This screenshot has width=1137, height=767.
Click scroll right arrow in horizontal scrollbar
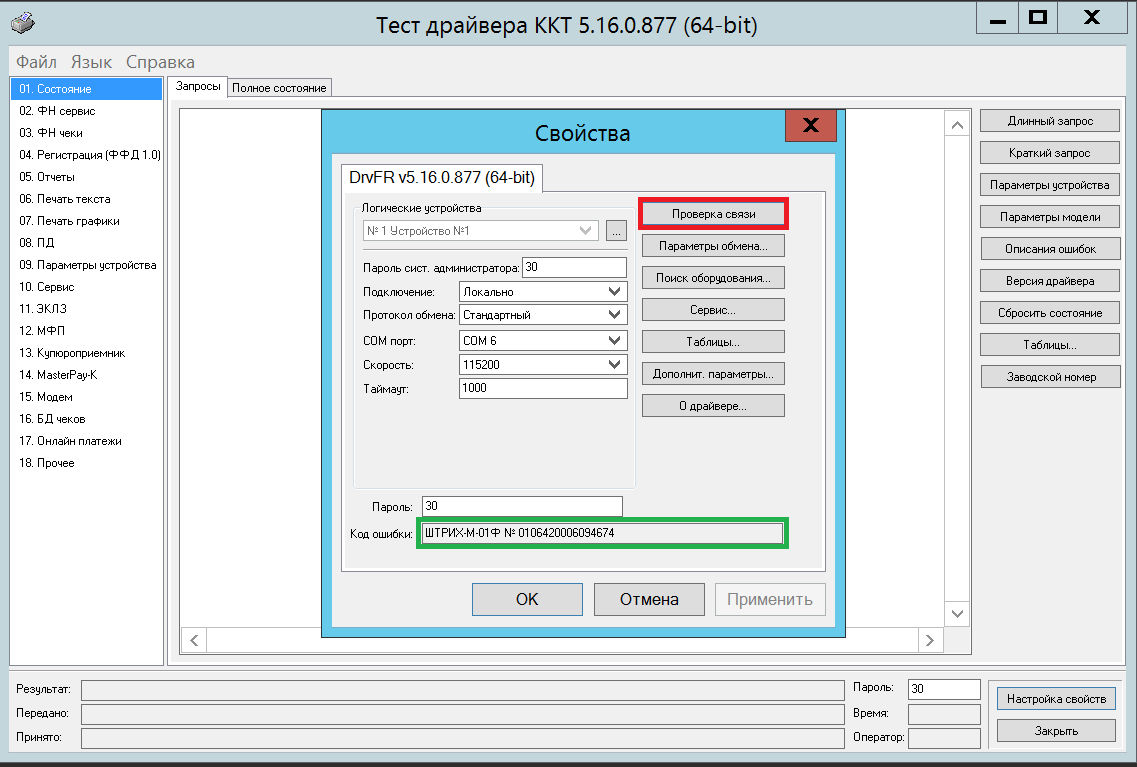click(930, 640)
